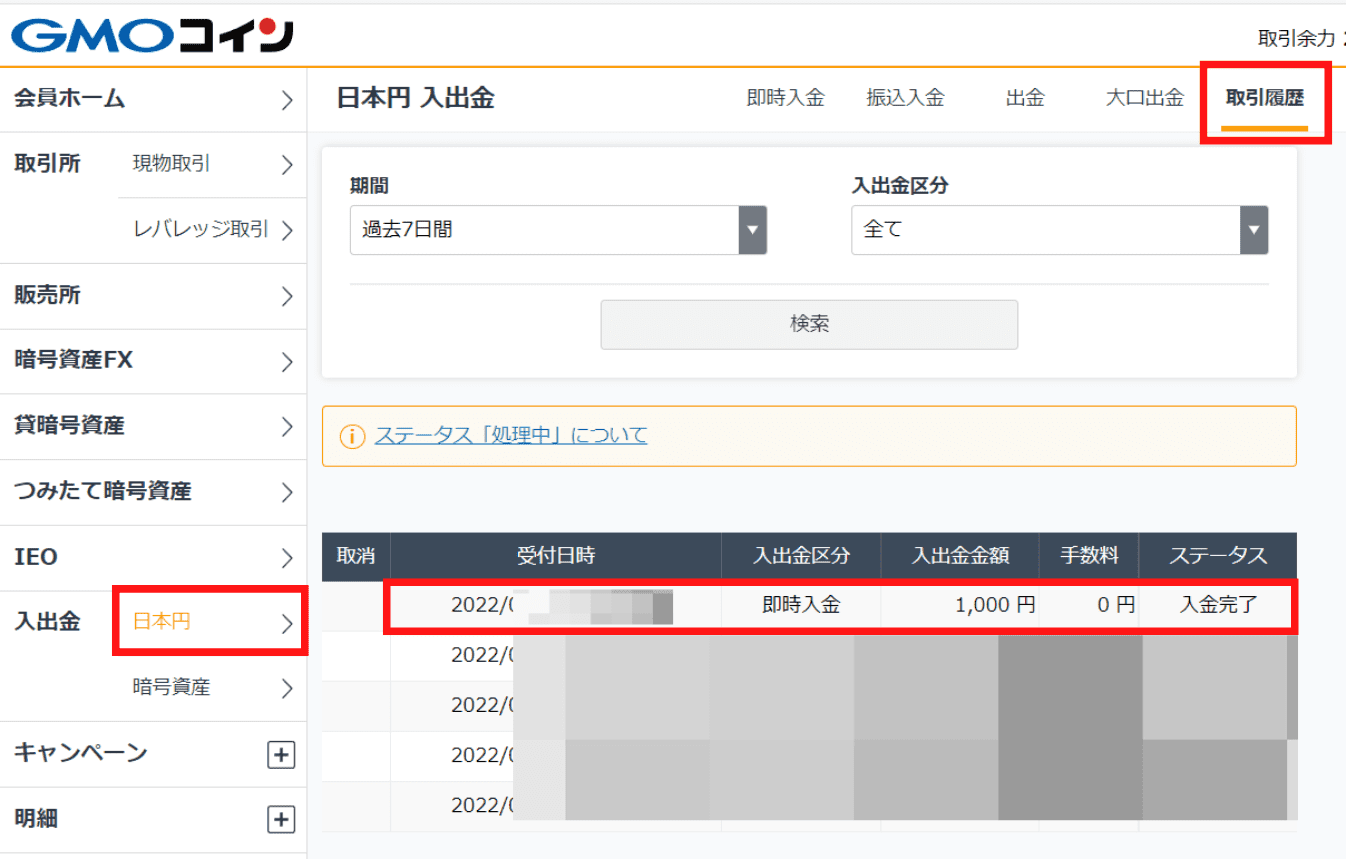The image size is (1356, 859).
Task: Open 現物取引 under 取引所
Action: 213,164
